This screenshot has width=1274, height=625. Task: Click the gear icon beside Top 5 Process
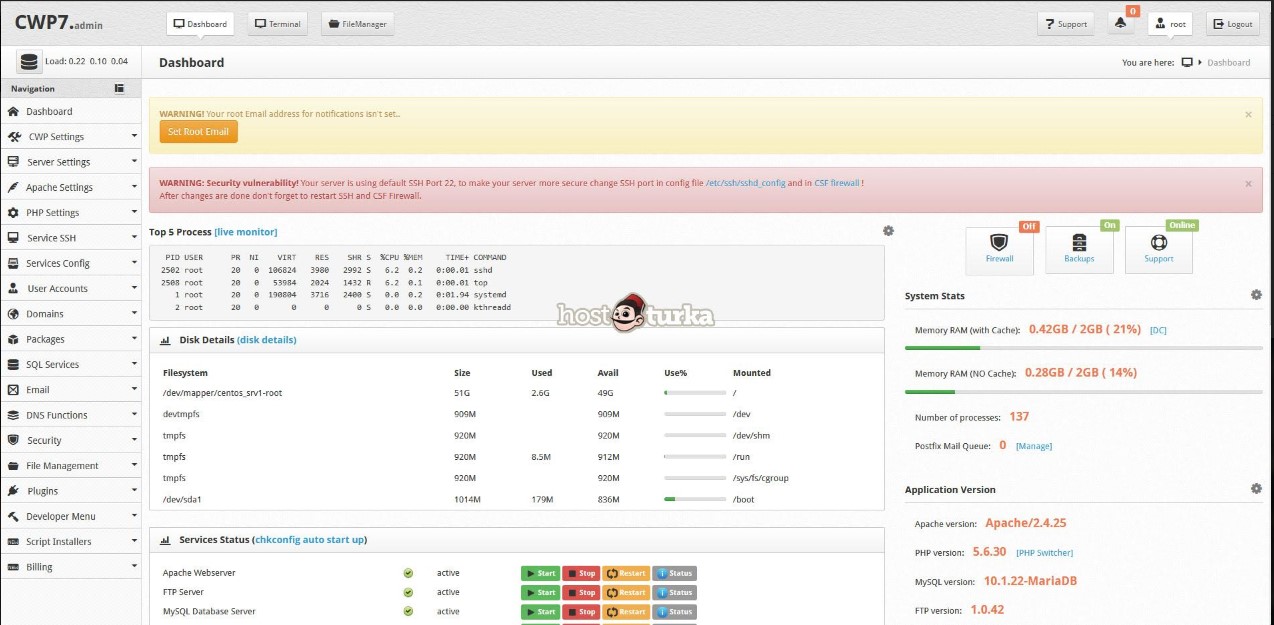coord(888,231)
